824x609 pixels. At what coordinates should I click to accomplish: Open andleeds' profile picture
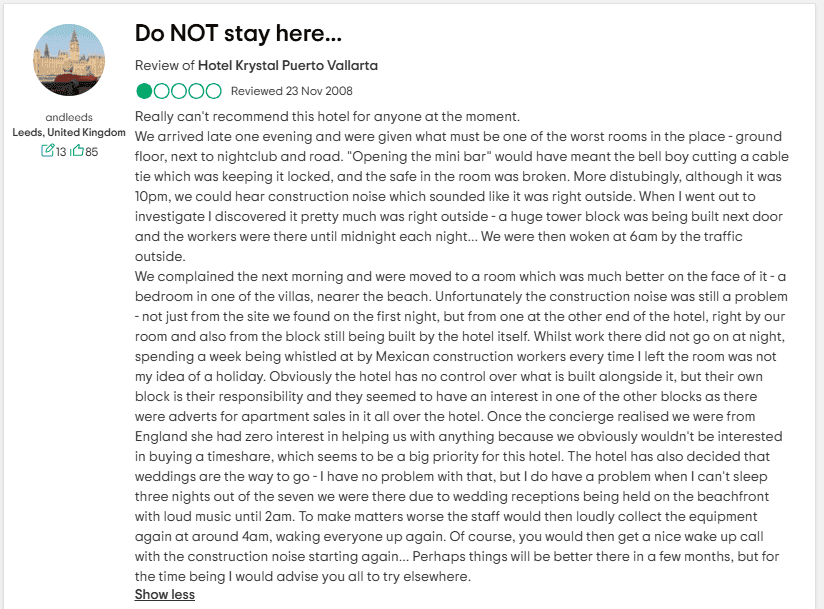coord(69,55)
